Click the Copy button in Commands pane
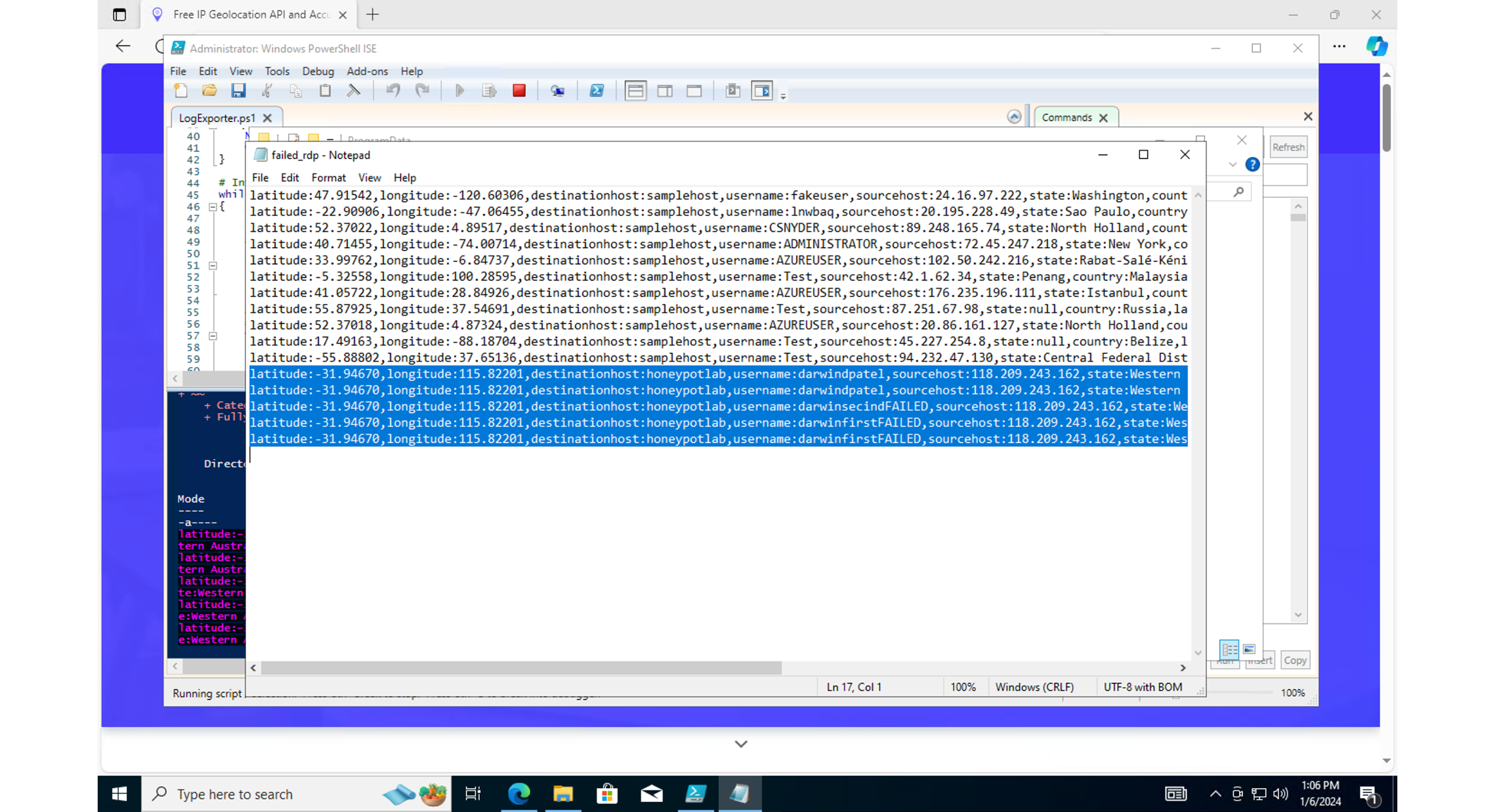The height and width of the screenshot is (812, 1495). point(1295,660)
